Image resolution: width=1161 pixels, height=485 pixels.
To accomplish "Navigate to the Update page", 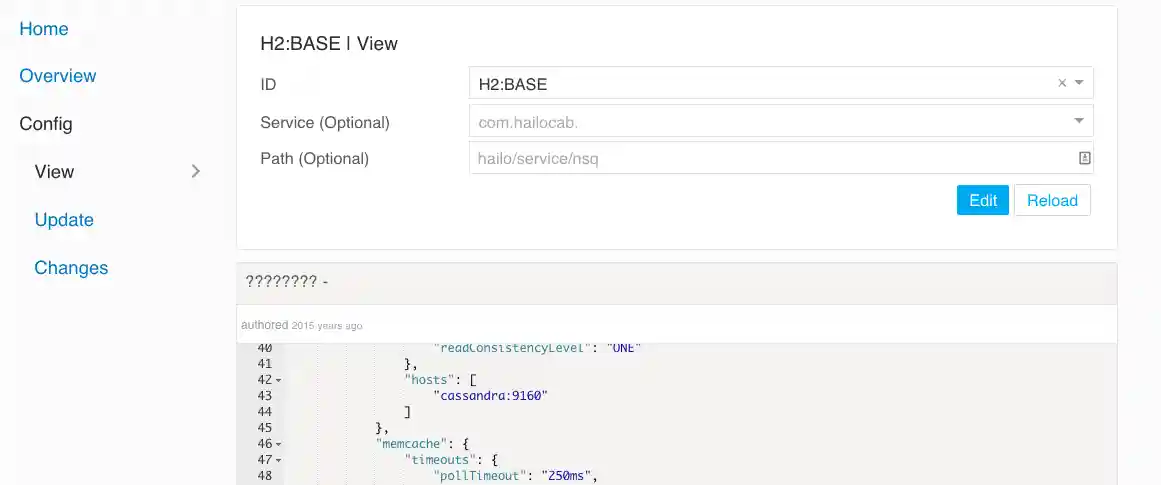I will (x=64, y=220).
